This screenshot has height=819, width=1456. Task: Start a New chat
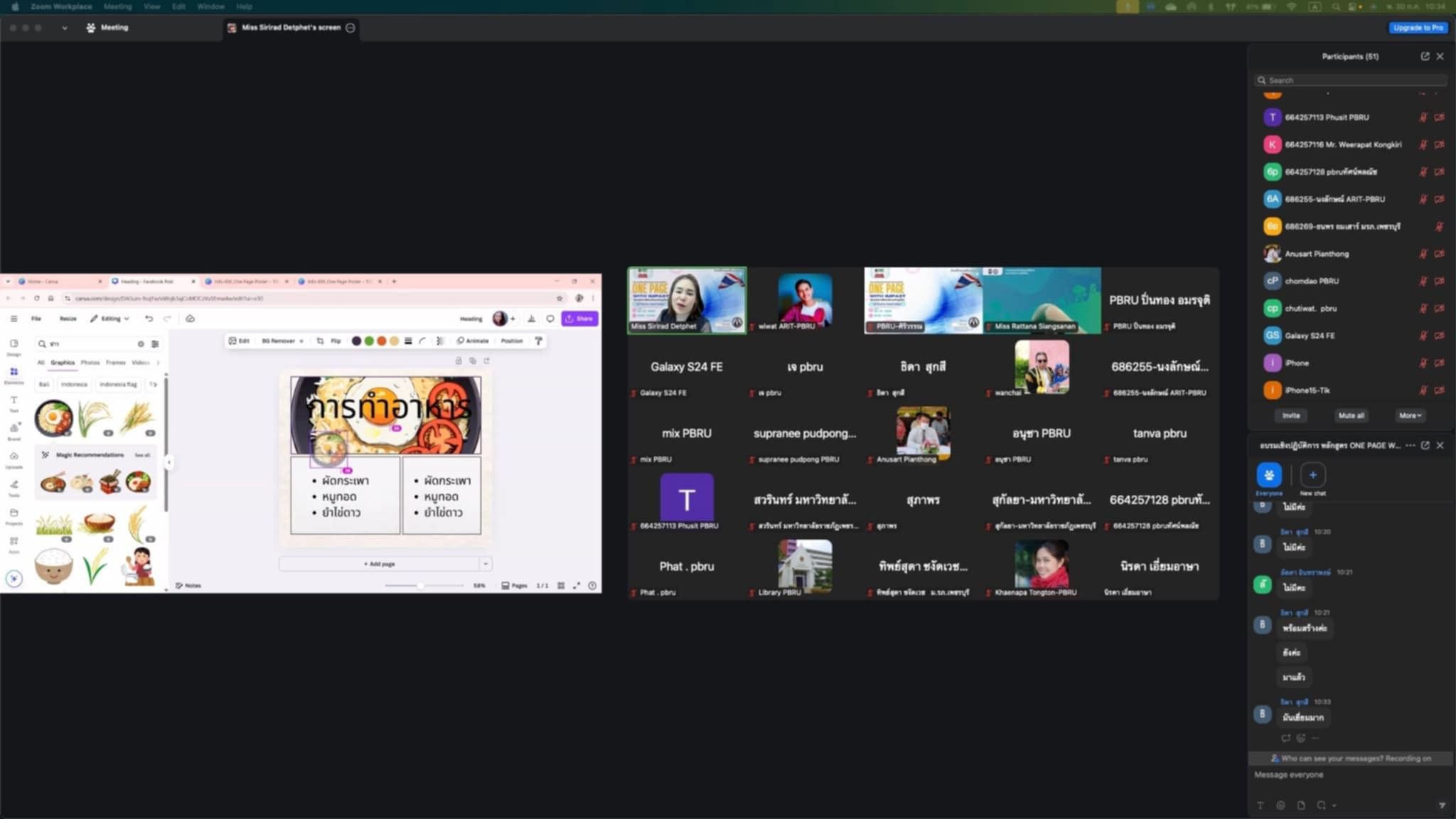(x=1312, y=475)
